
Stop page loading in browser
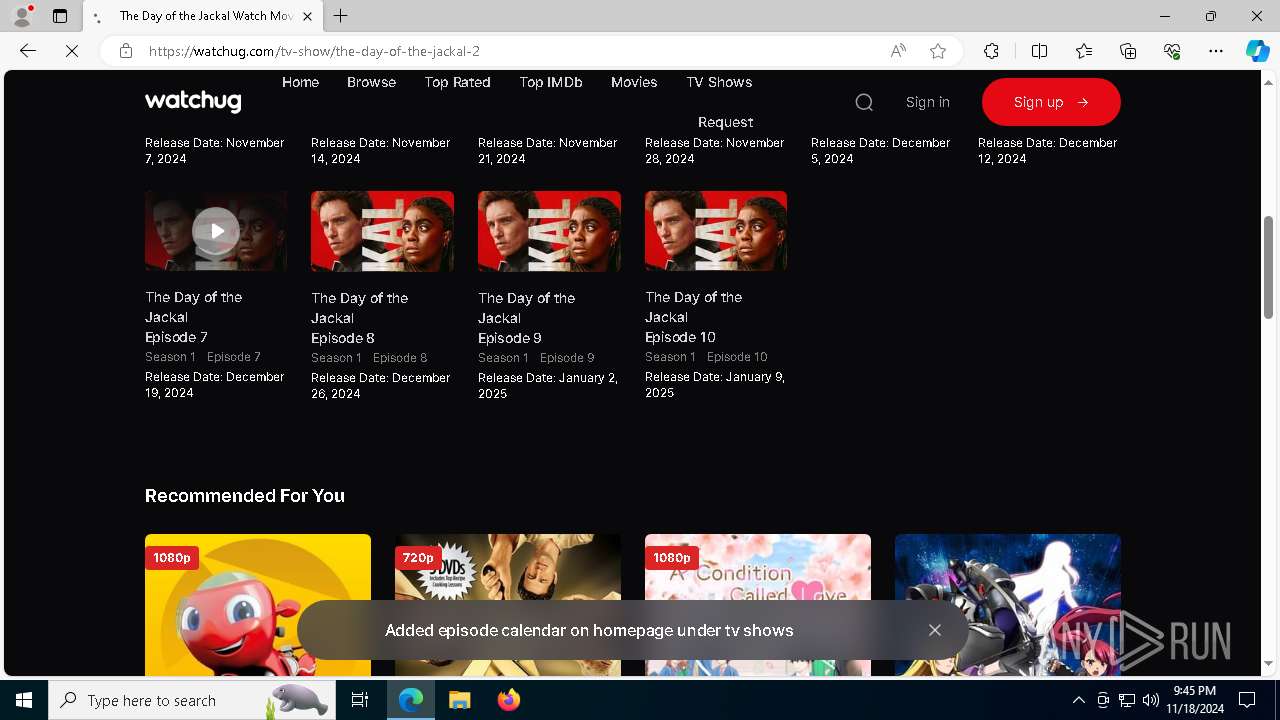[x=72, y=51]
